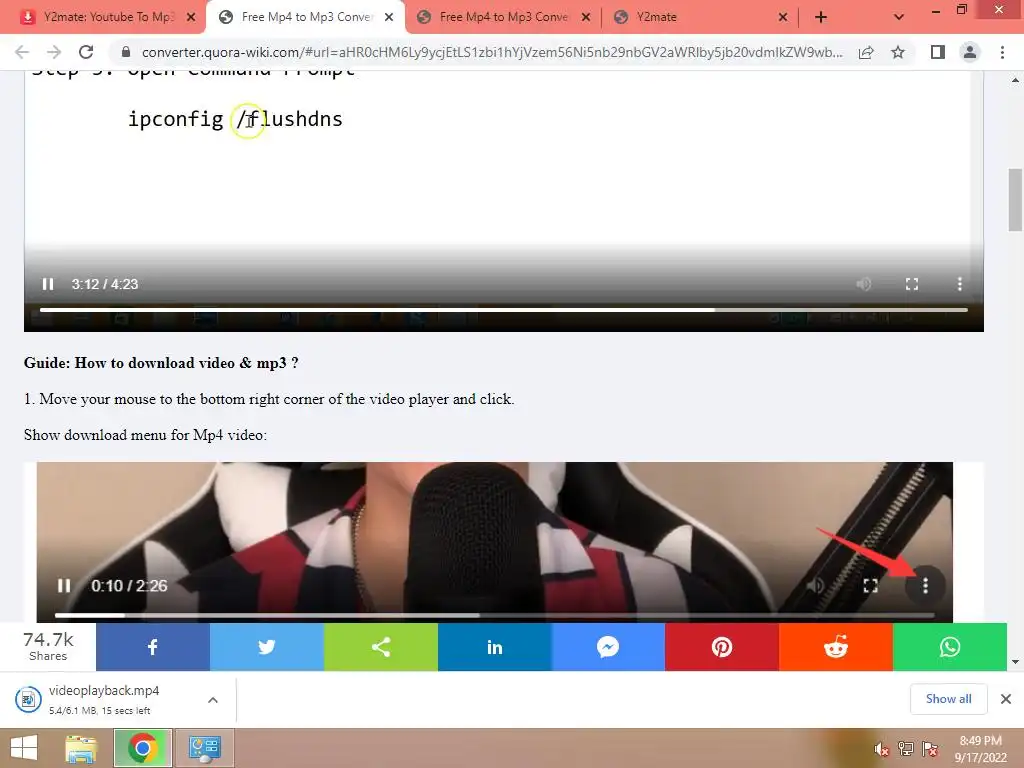Close the downloads bar
Viewport: 1024px width, 768px height.
(x=1006, y=699)
